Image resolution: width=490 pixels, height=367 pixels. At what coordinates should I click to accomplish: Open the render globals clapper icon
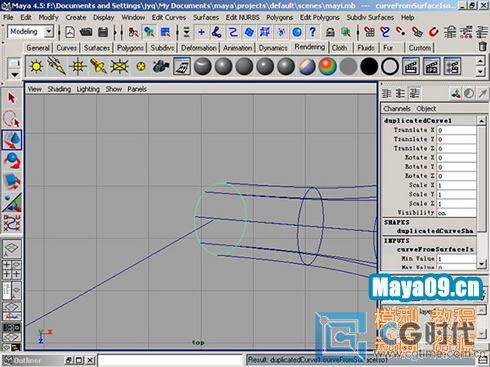point(452,66)
